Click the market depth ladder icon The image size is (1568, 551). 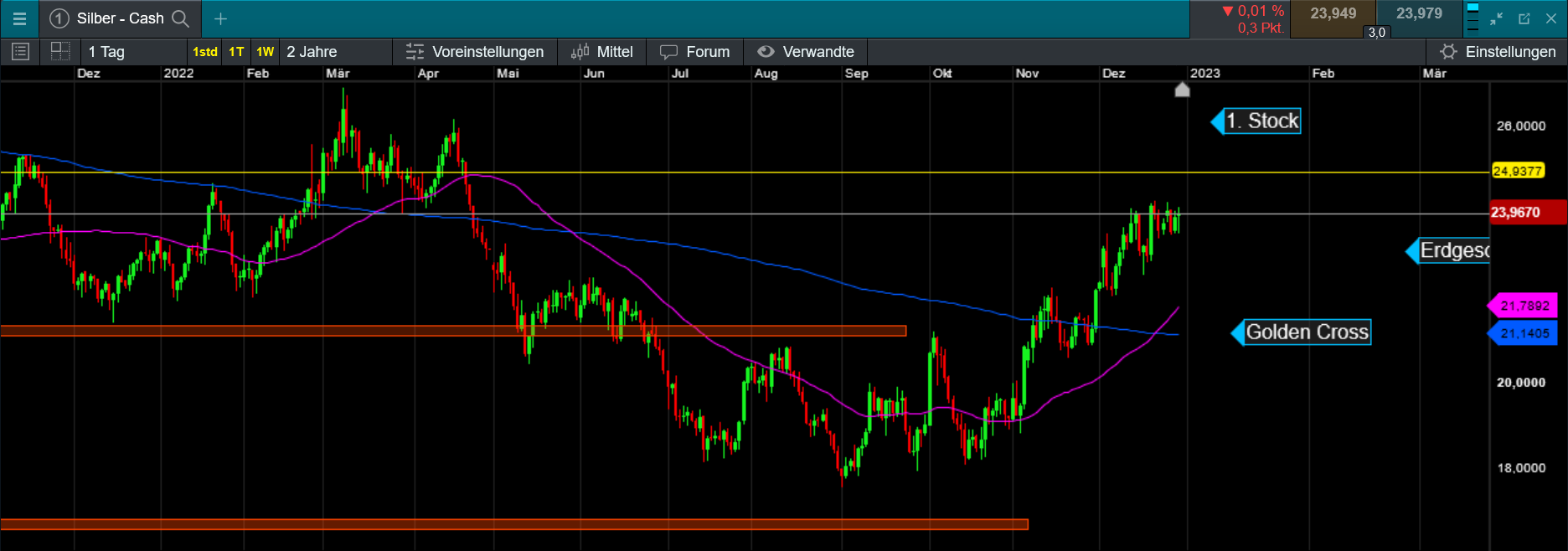[1473, 18]
